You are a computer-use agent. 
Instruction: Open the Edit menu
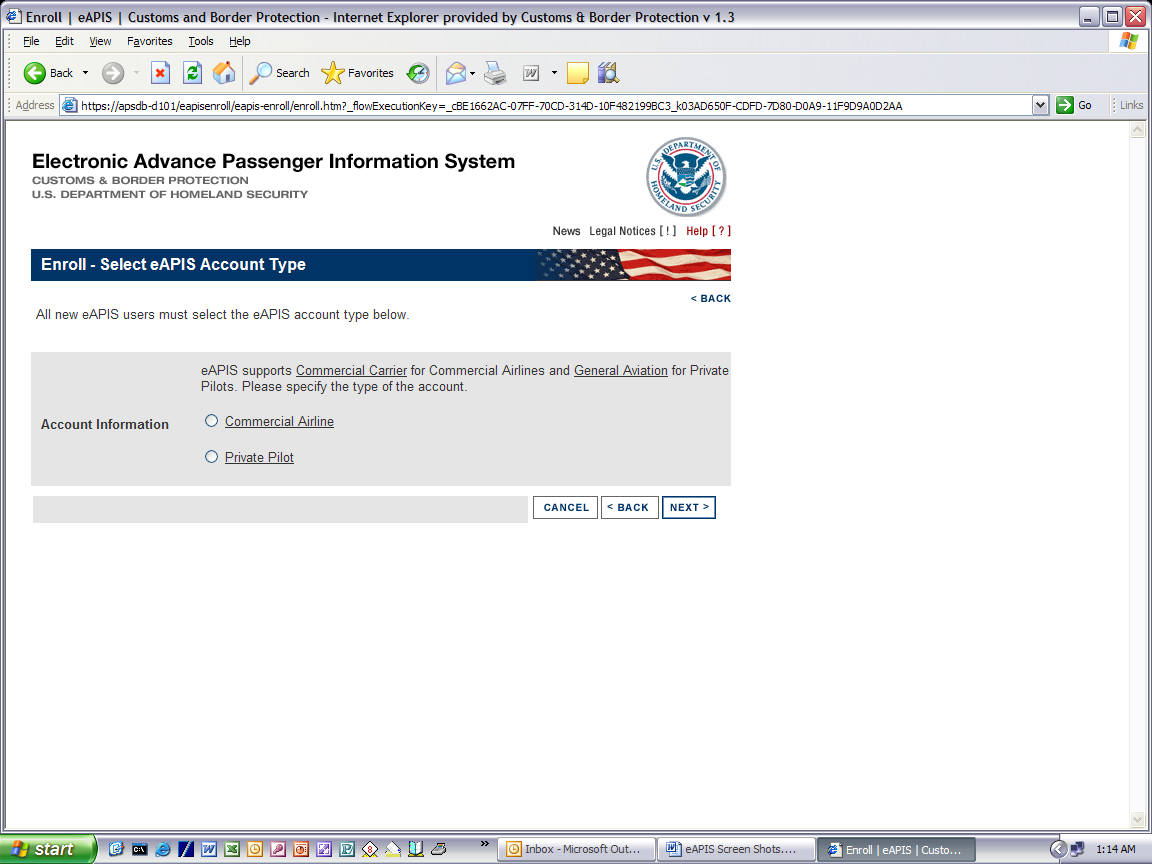coord(64,41)
